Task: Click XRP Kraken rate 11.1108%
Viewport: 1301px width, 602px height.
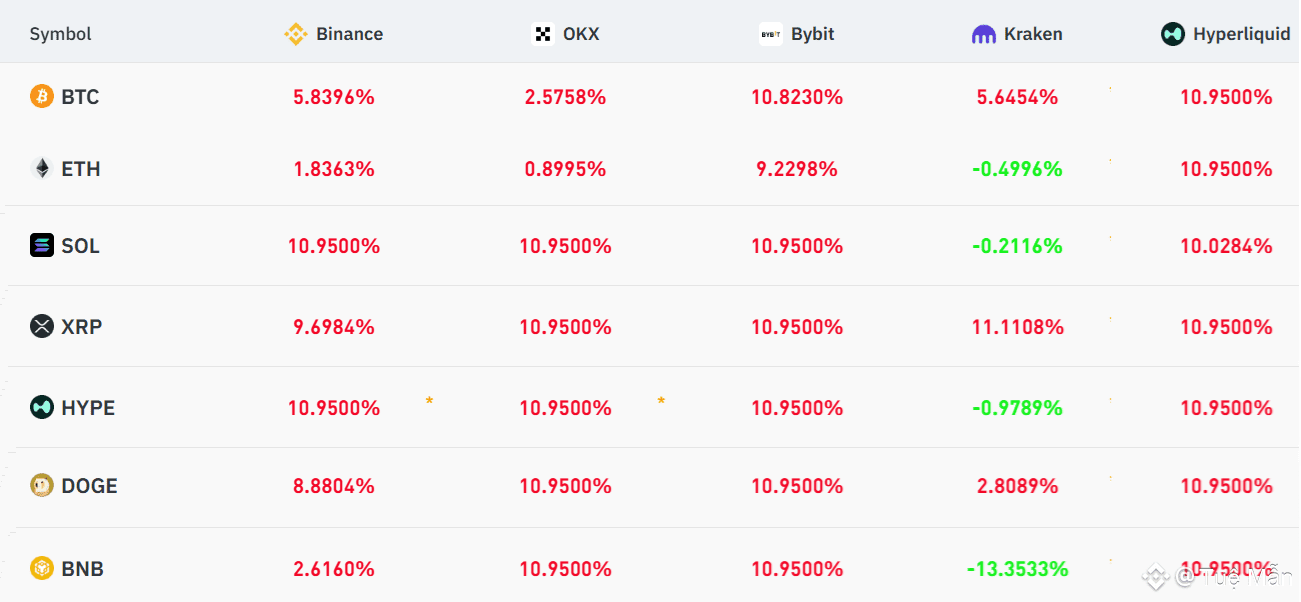Action: (x=1017, y=327)
